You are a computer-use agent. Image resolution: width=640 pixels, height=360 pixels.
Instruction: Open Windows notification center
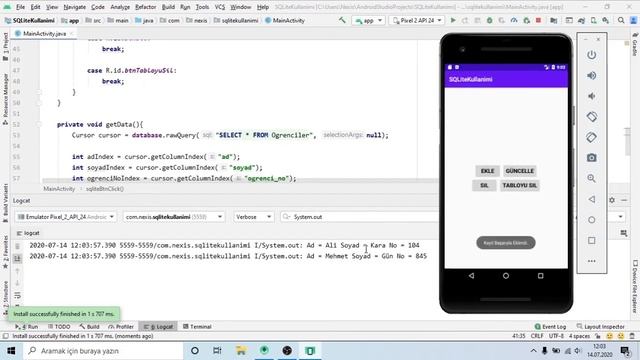[625, 351]
